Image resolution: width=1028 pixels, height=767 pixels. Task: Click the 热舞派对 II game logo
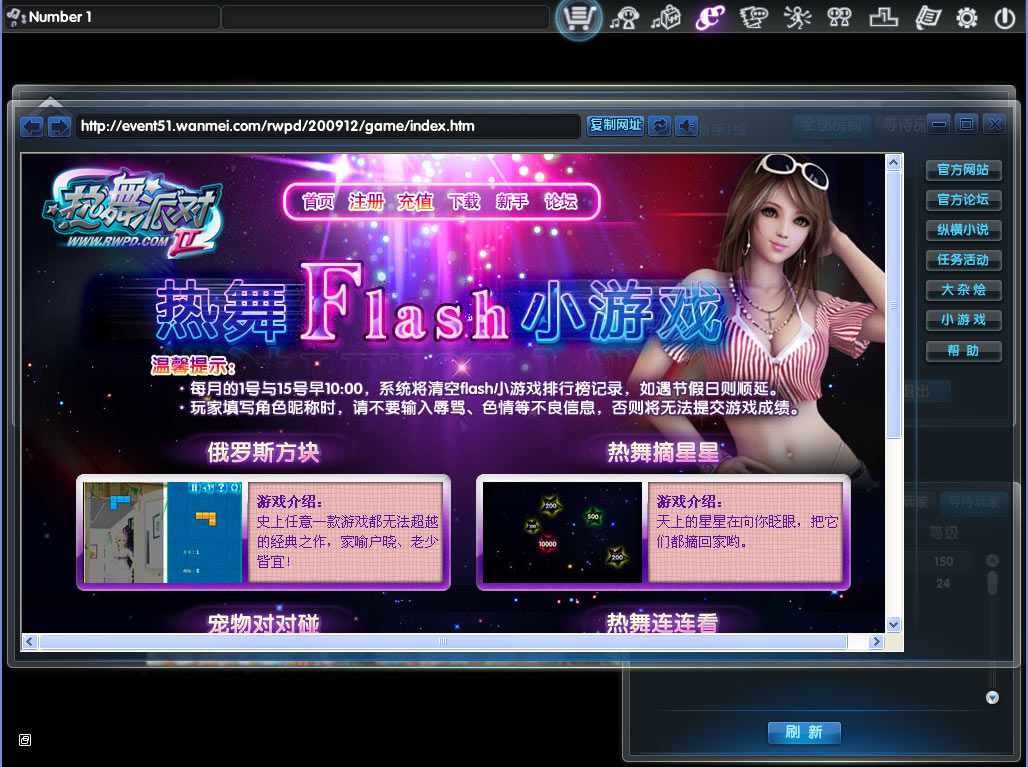pos(133,212)
